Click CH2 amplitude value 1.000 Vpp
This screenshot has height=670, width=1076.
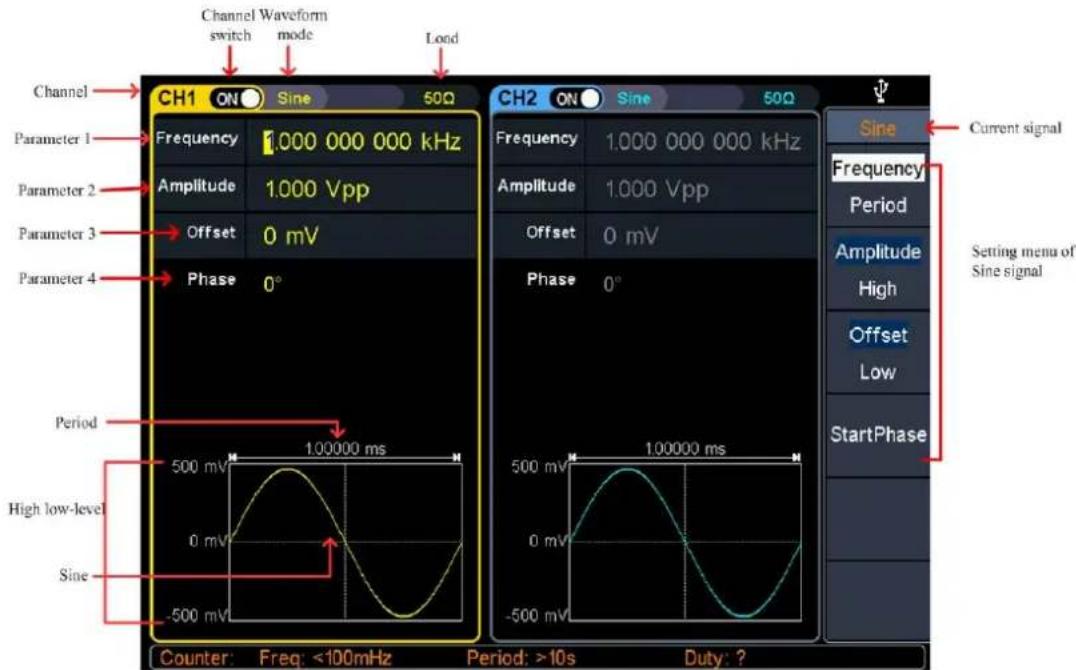[x=657, y=189]
